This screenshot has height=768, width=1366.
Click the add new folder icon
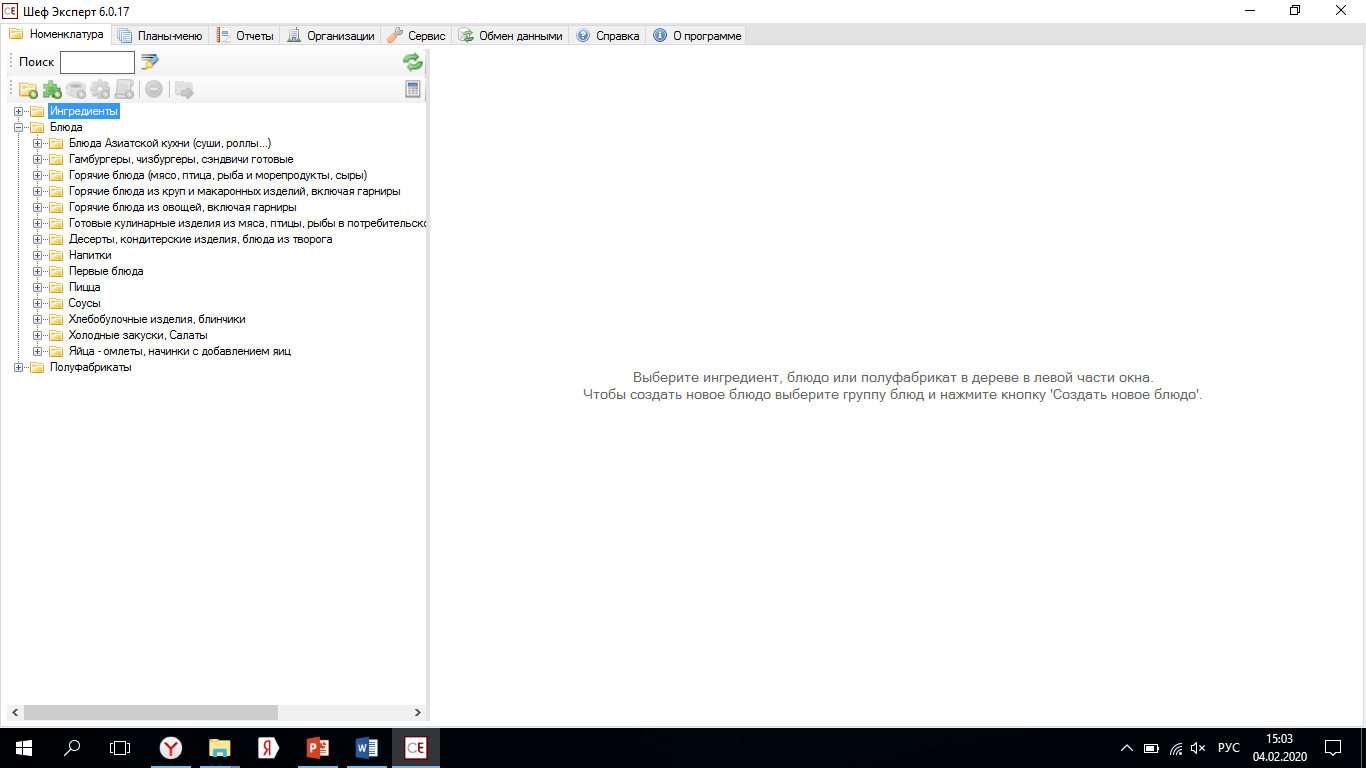coord(29,89)
